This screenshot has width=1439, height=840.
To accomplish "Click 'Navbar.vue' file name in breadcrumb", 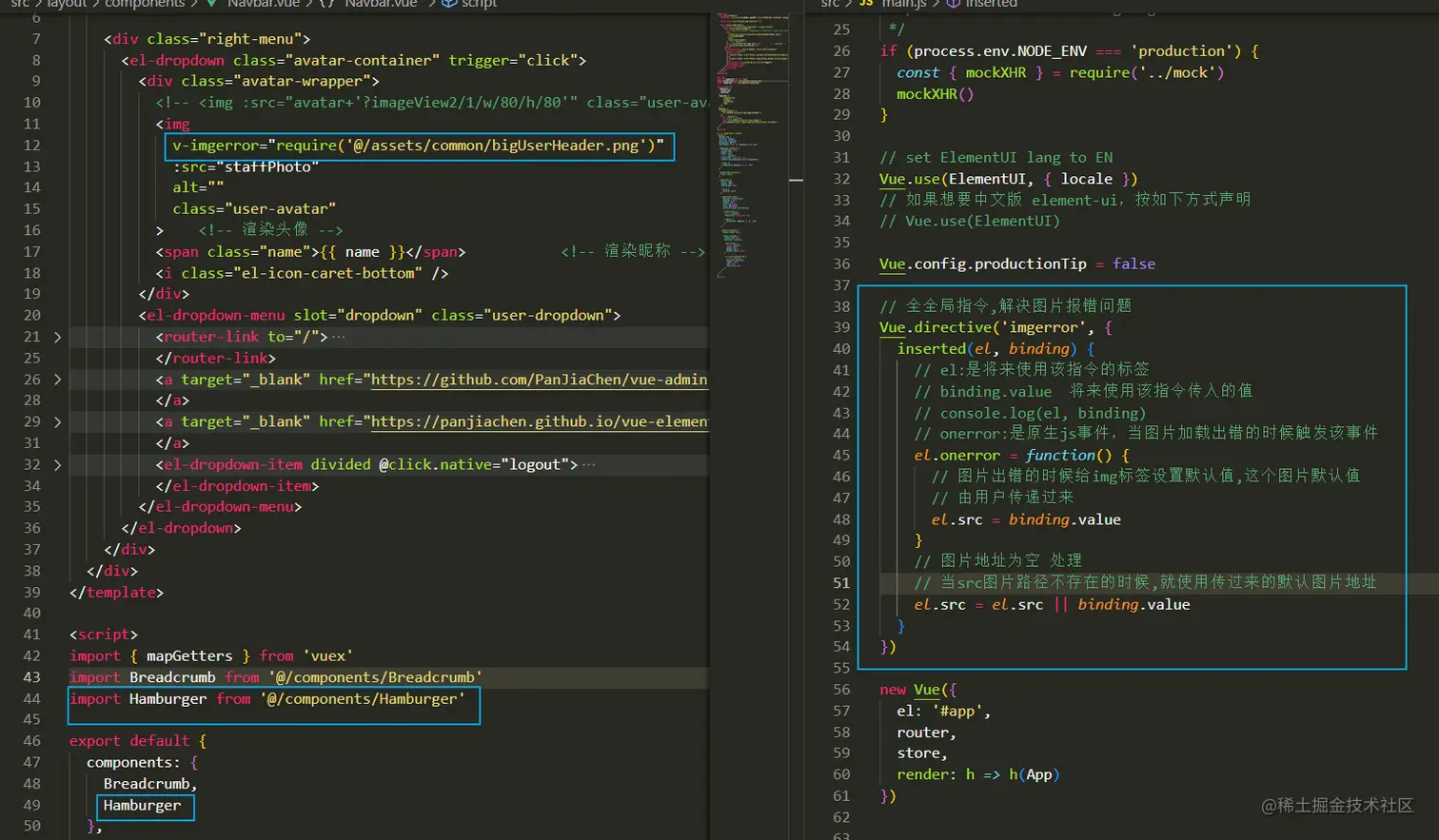I will [x=263, y=4].
